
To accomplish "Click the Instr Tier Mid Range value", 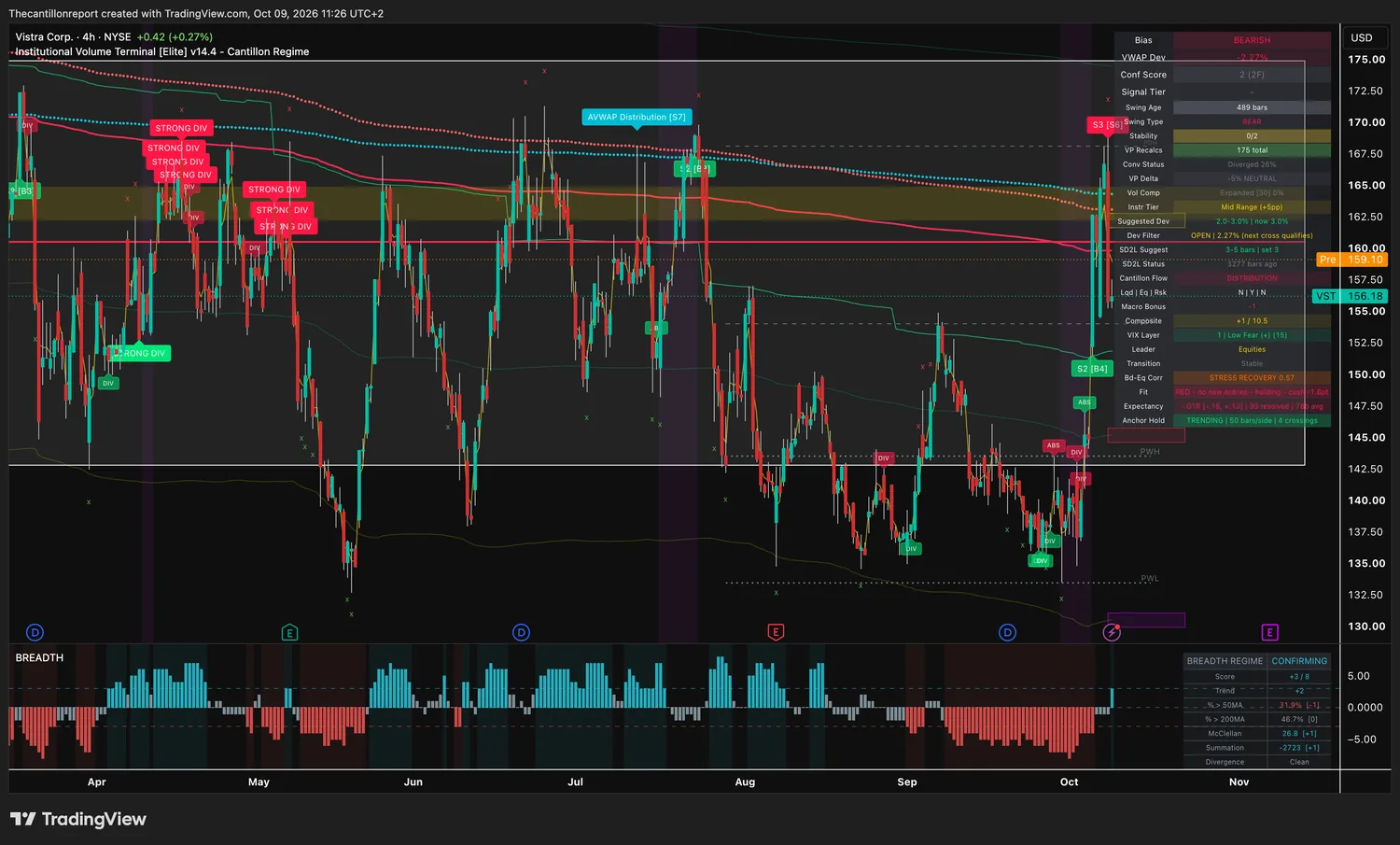I will pos(1252,207).
